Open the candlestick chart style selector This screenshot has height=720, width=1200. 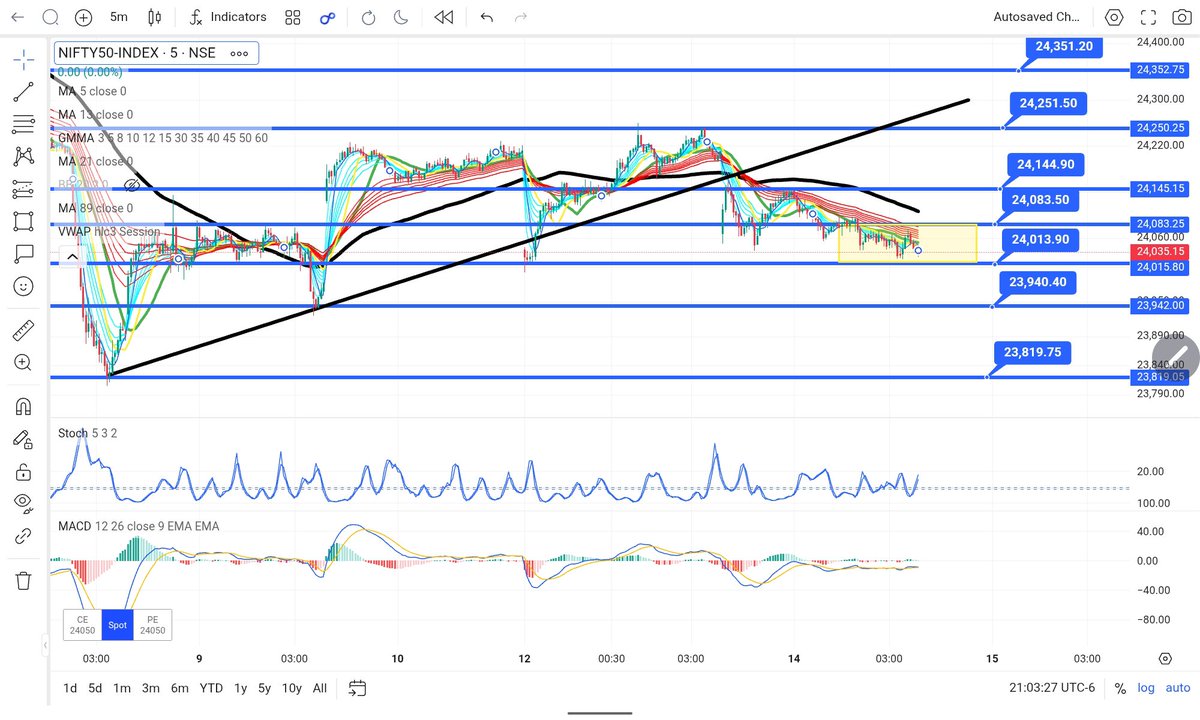click(x=153, y=17)
